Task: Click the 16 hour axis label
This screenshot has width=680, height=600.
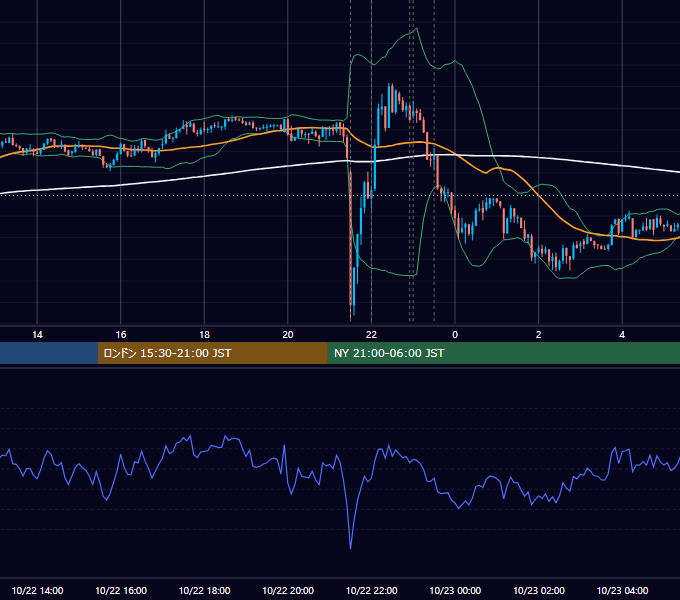Action: pos(121,335)
